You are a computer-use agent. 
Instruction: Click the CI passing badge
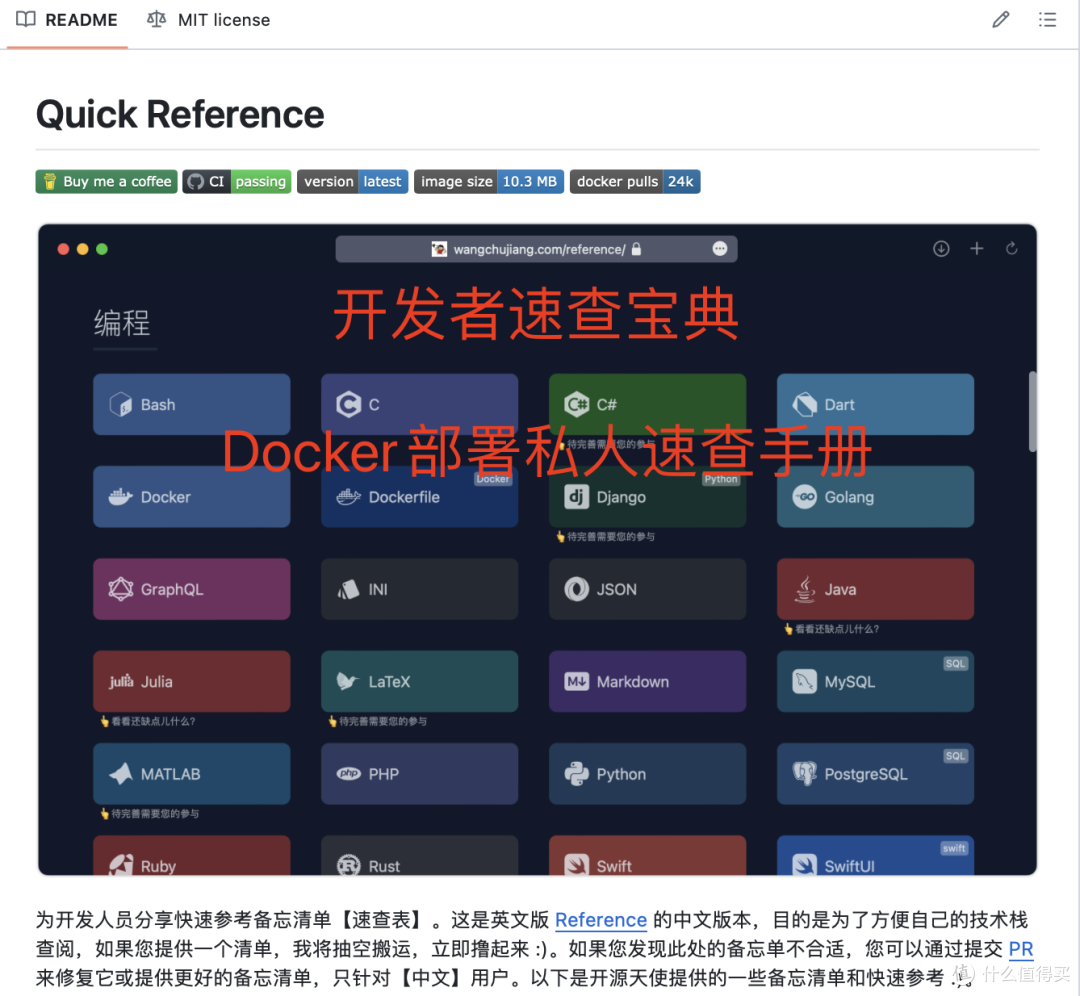236,182
